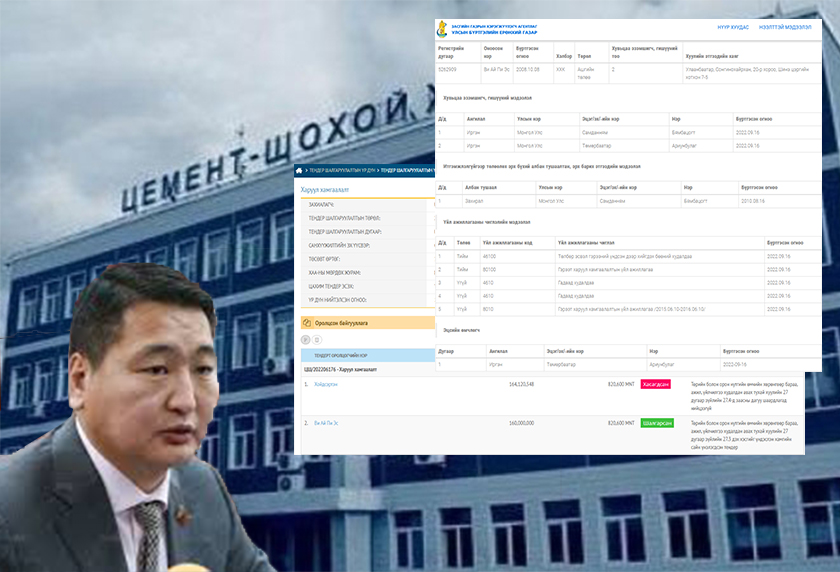The image size is (840, 572).
Task: Click the ҮР ДҮН НИЙТЭЛСЭН ОГНОО label
Action: (x=338, y=300)
